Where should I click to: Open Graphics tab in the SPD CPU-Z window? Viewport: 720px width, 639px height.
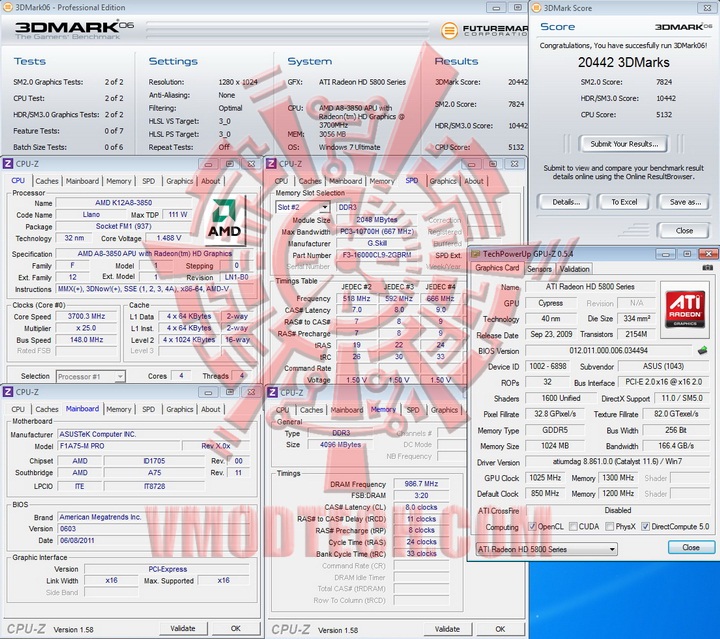(x=443, y=181)
